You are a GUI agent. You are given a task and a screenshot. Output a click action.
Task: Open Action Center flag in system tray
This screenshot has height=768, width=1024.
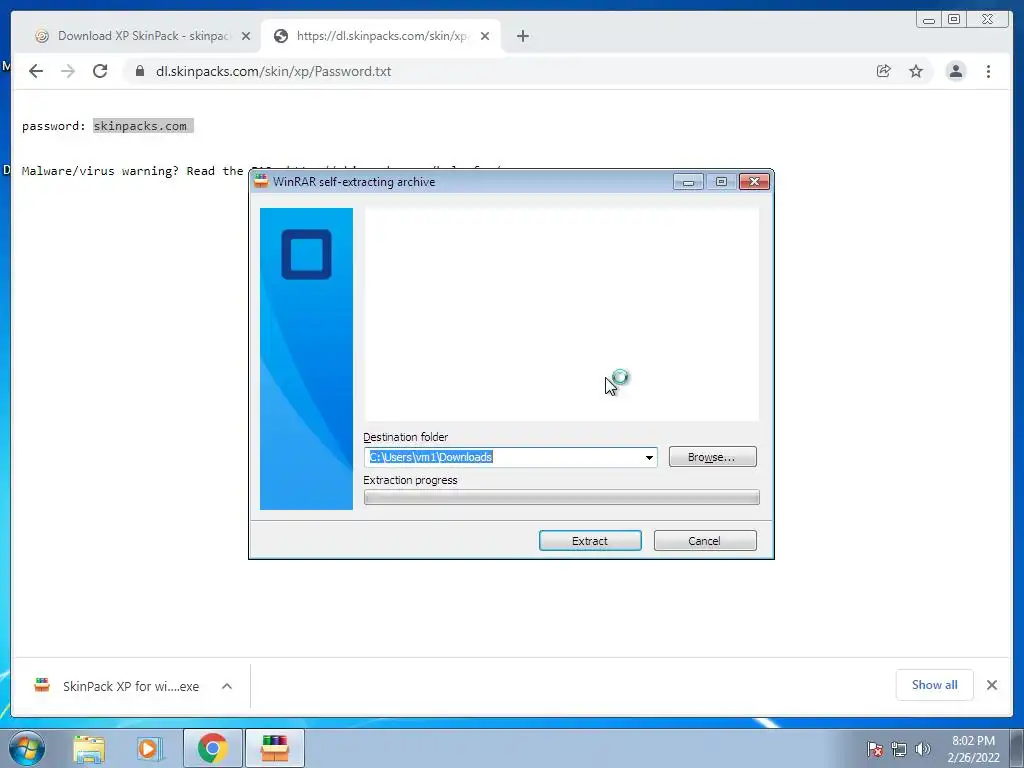point(874,749)
